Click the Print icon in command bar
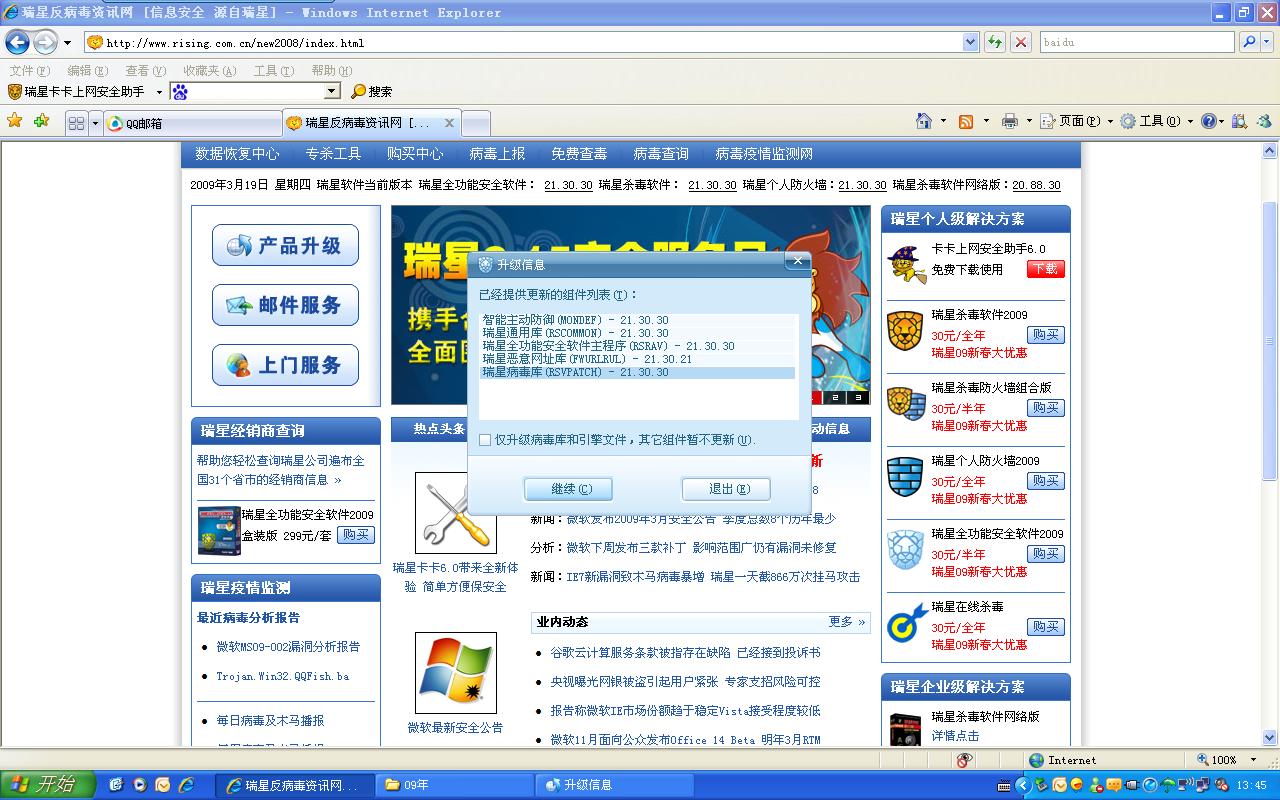This screenshot has width=1280, height=800. 1009,121
